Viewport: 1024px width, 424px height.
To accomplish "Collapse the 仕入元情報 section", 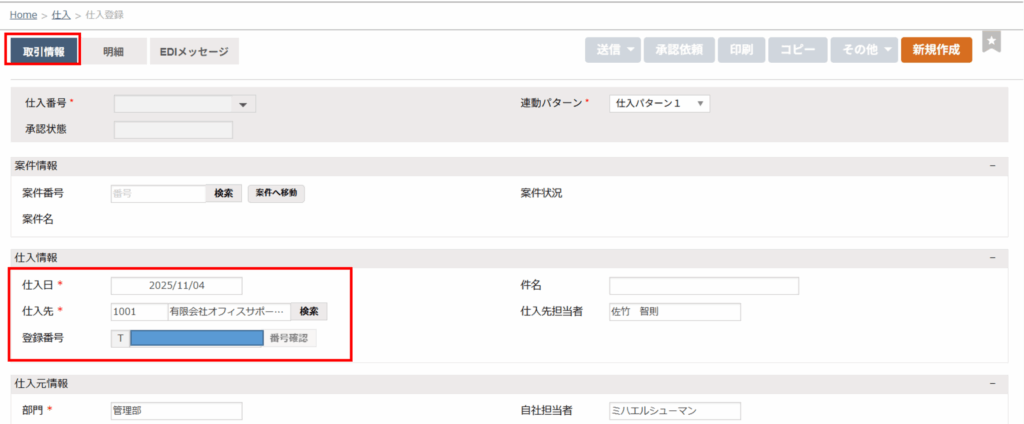I will (992, 383).
